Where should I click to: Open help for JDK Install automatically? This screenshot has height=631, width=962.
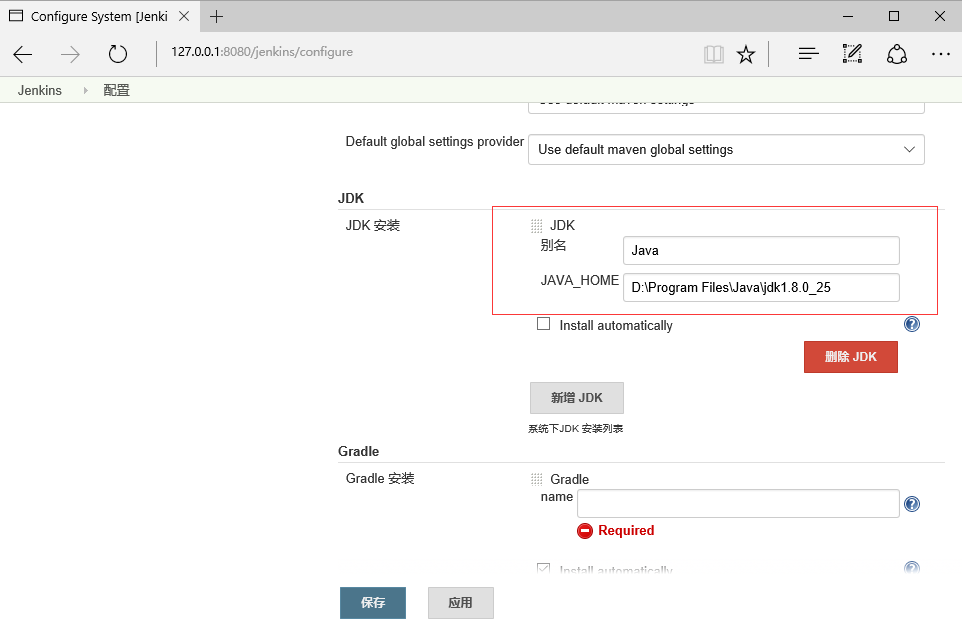click(x=912, y=324)
